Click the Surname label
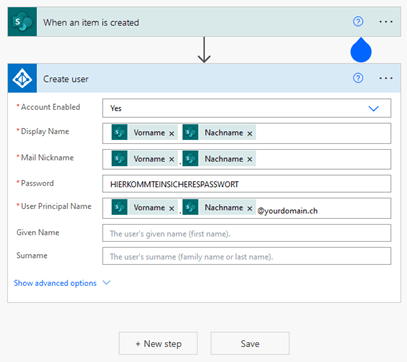Viewport: 407px width, 362px height. (32, 256)
